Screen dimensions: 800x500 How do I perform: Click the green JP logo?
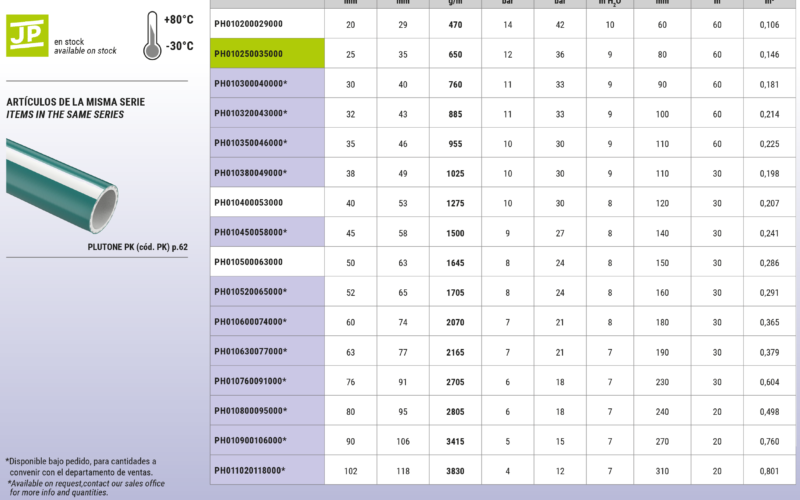coord(24,33)
